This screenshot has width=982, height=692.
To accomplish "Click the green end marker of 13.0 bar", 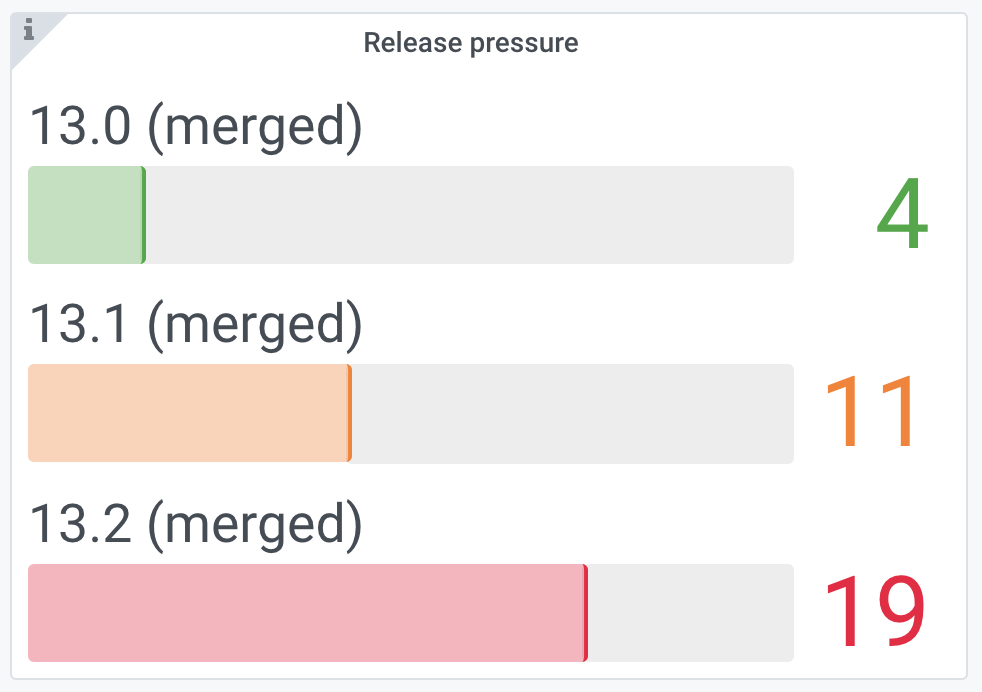I will [x=144, y=215].
